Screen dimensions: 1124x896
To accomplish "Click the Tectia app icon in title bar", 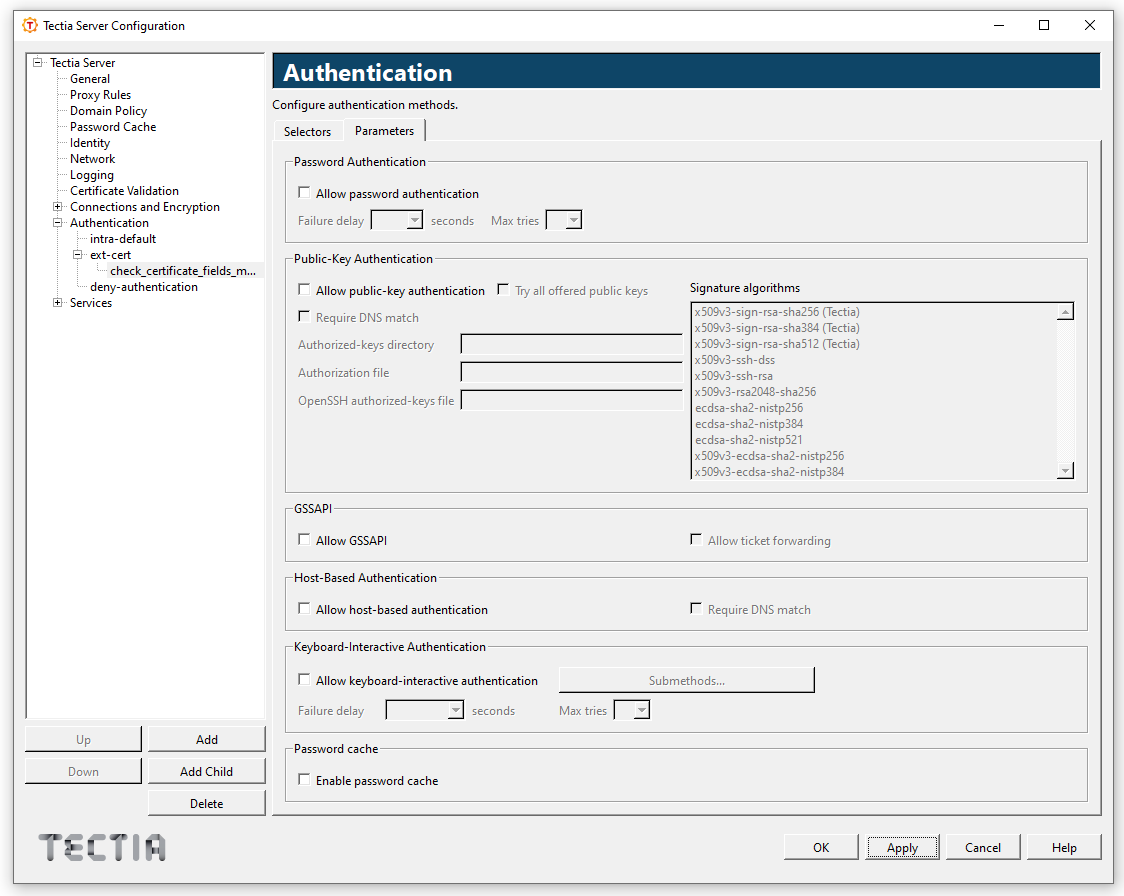I will (29, 25).
